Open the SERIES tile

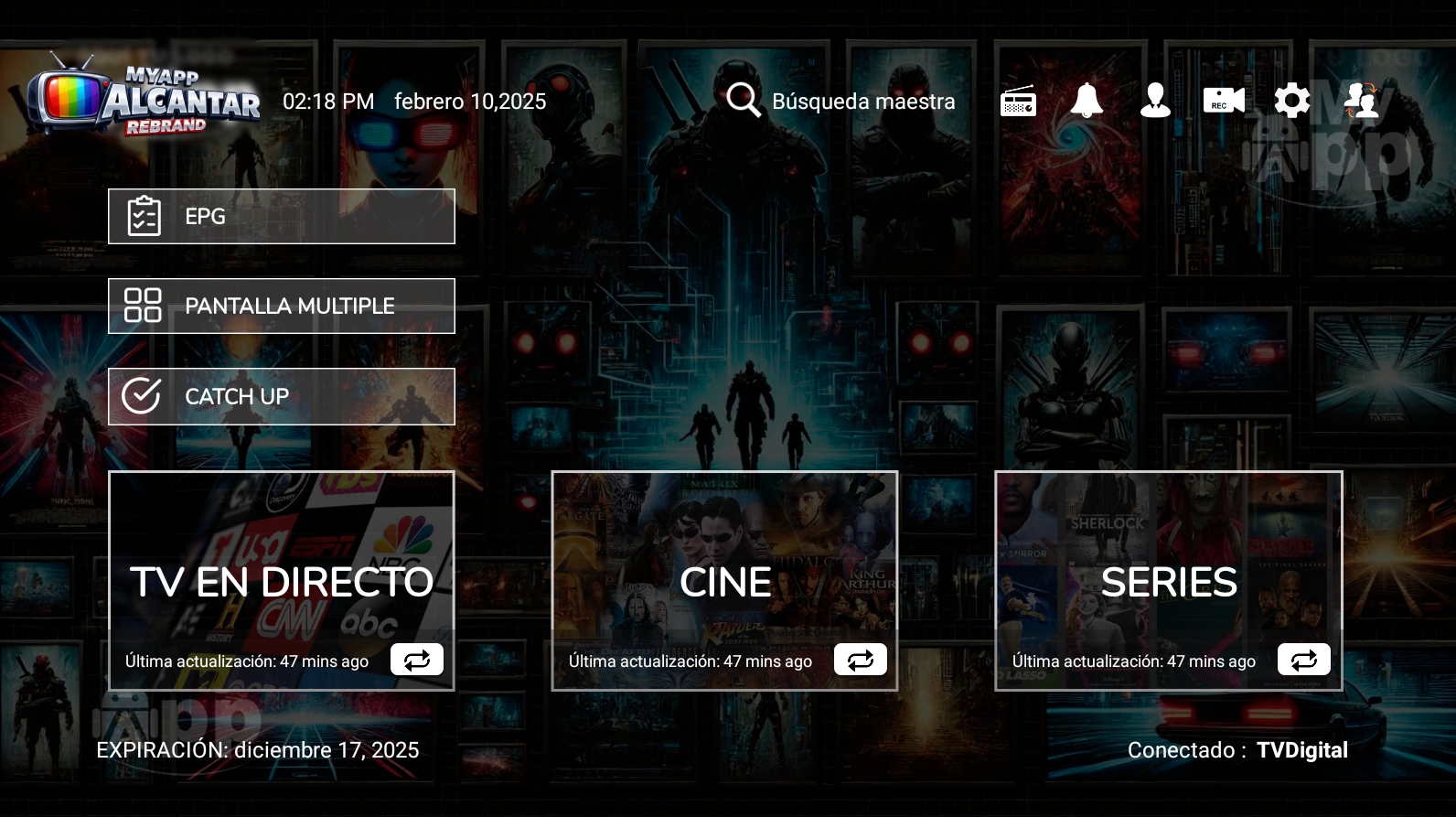click(x=1168, y=567)
